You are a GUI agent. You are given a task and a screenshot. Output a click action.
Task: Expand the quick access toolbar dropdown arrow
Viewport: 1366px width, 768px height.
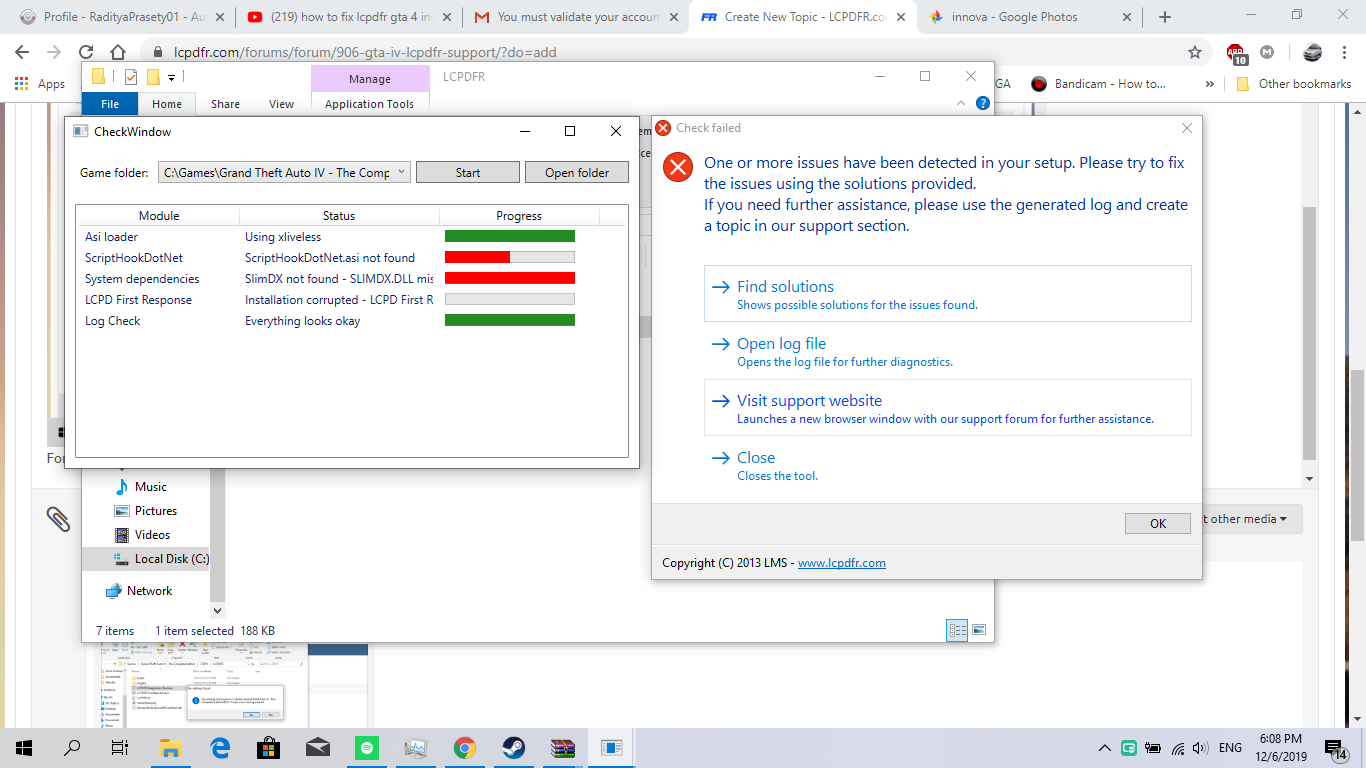pos(171,78)
